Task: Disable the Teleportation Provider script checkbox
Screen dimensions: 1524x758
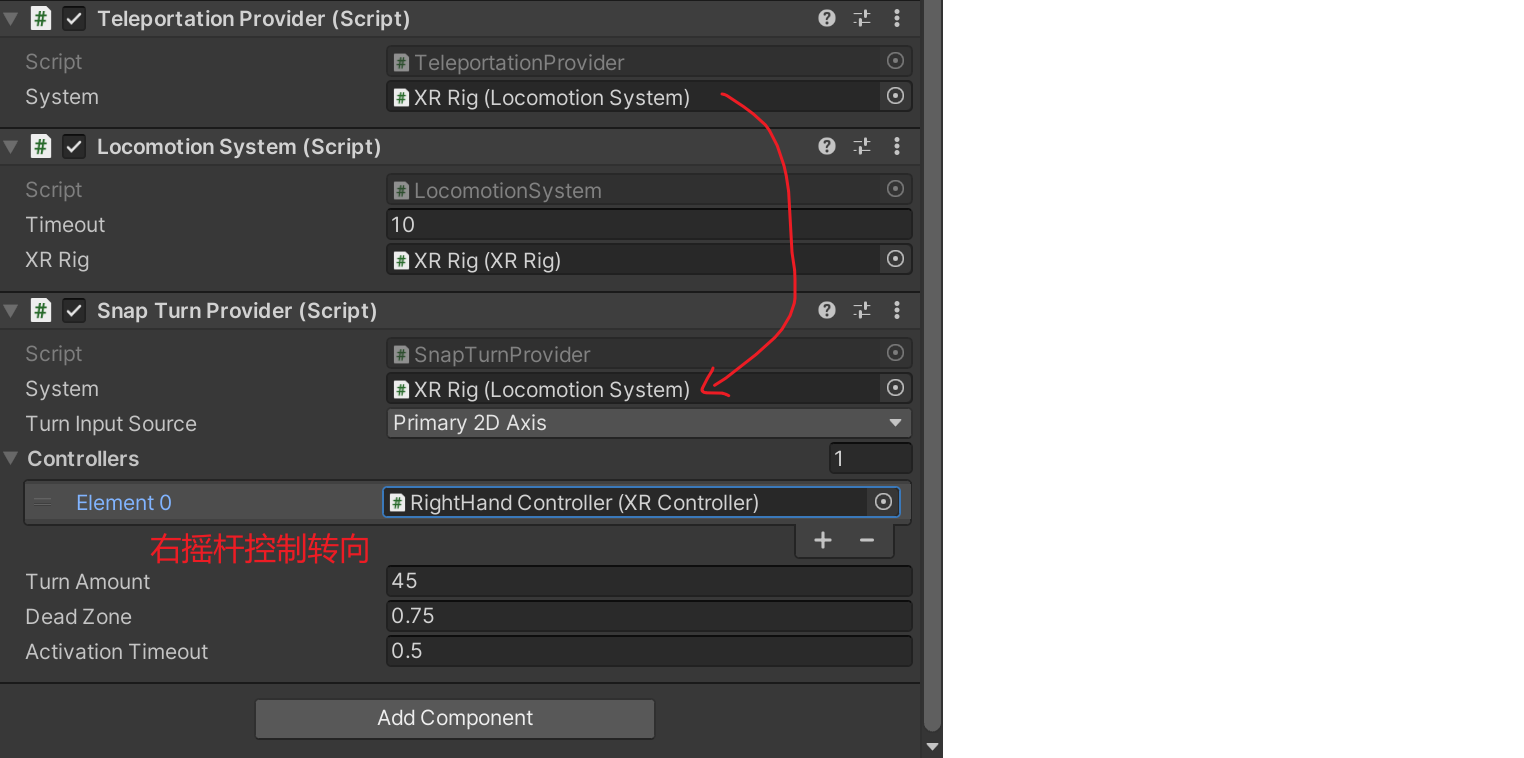Action: click(74, 19)
